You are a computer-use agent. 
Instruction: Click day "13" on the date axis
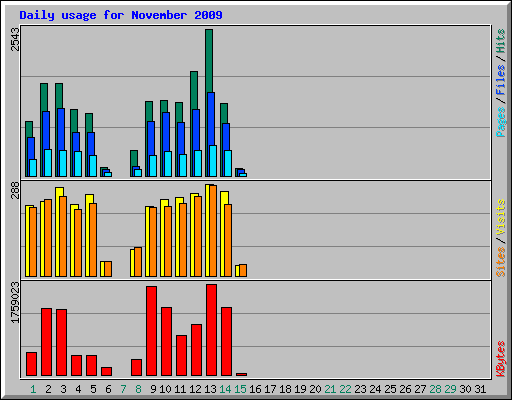click(210, 389)
